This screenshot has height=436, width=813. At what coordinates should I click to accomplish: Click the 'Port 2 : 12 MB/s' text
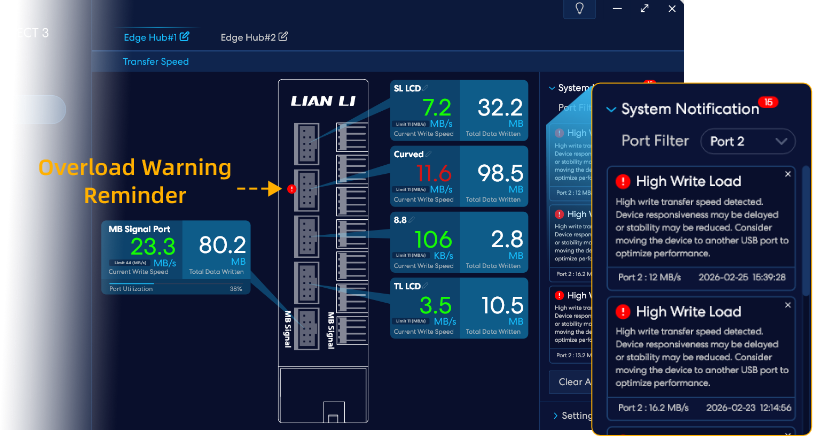click(x=649, y=277)
